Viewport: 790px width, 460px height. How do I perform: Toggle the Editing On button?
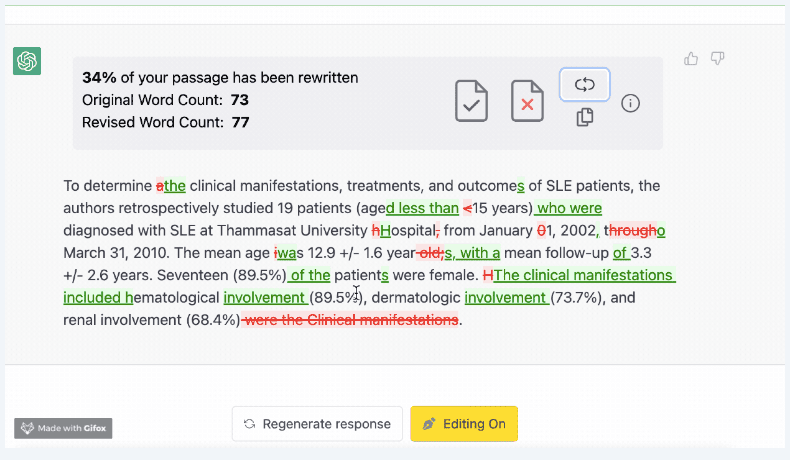pos(464,424)
